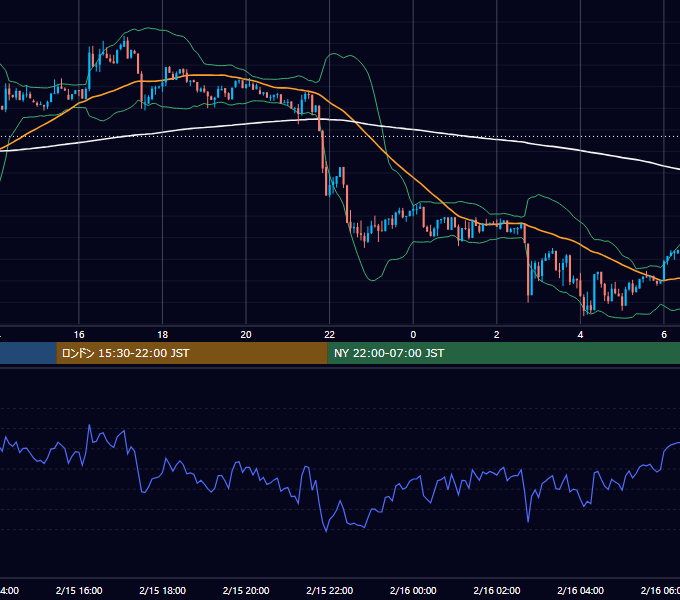Click the 2/15 18:00 date label

tap(163, 590)
